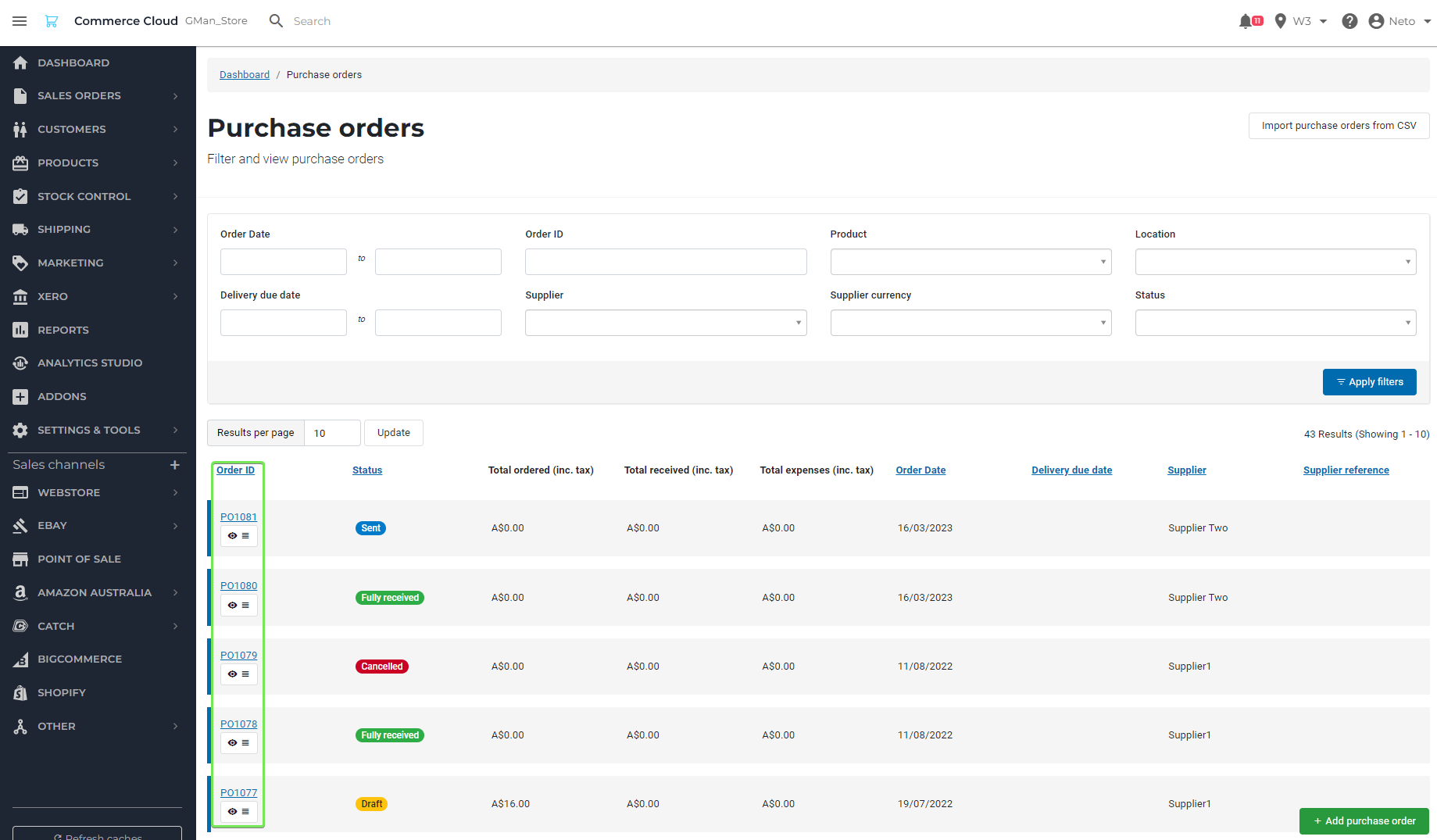Expand the Webstore submenu chevron

point(175,492)
